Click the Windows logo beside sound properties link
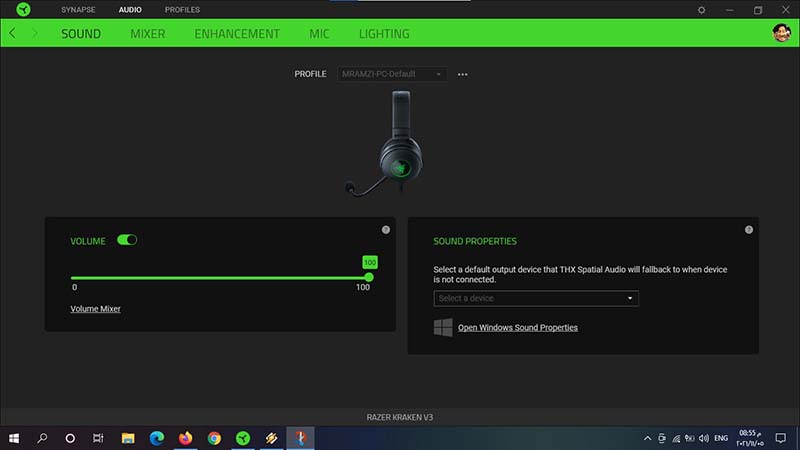800x450 pixels. [443, 327]
